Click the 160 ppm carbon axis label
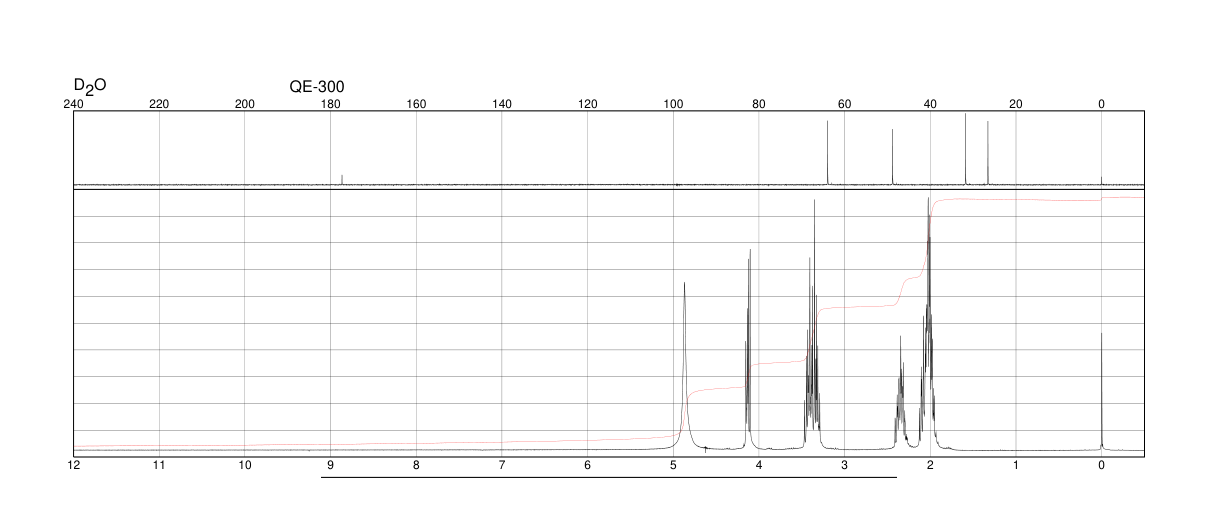Screen dimensions: 1224x528 [x=416, y=104]
